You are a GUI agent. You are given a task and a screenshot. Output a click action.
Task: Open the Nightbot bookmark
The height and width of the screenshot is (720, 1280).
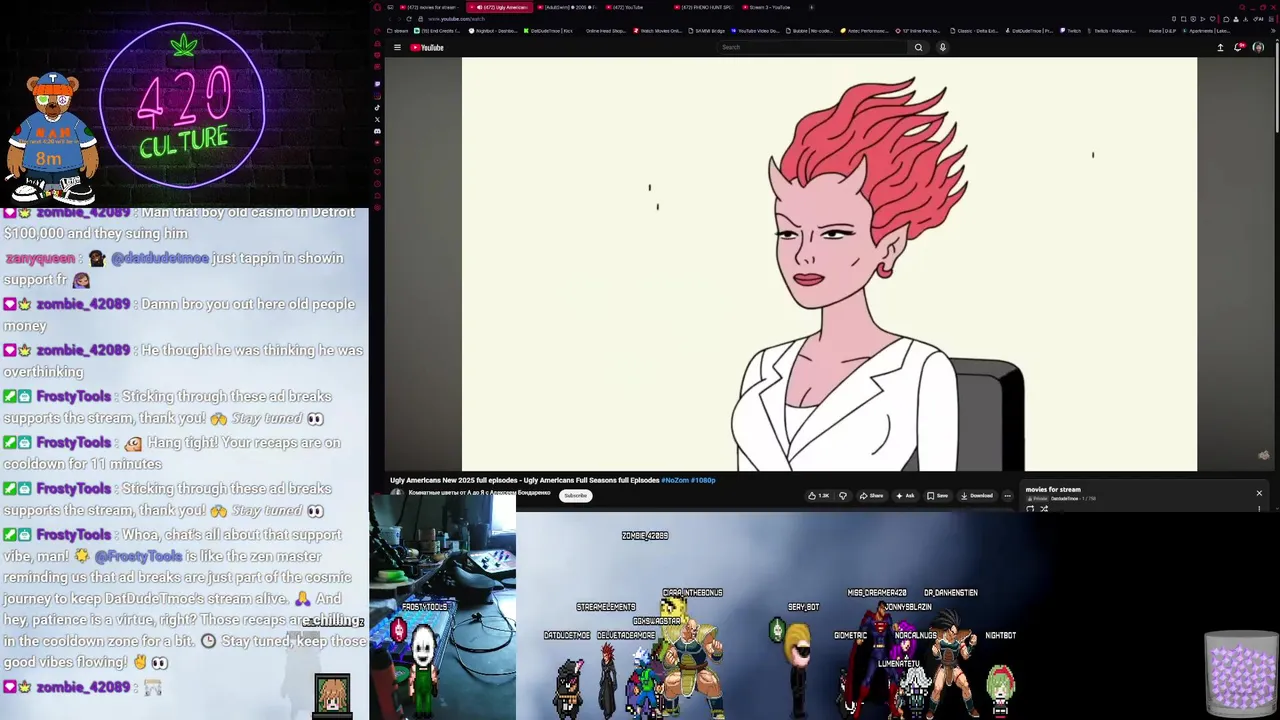(x=495, y=31)
